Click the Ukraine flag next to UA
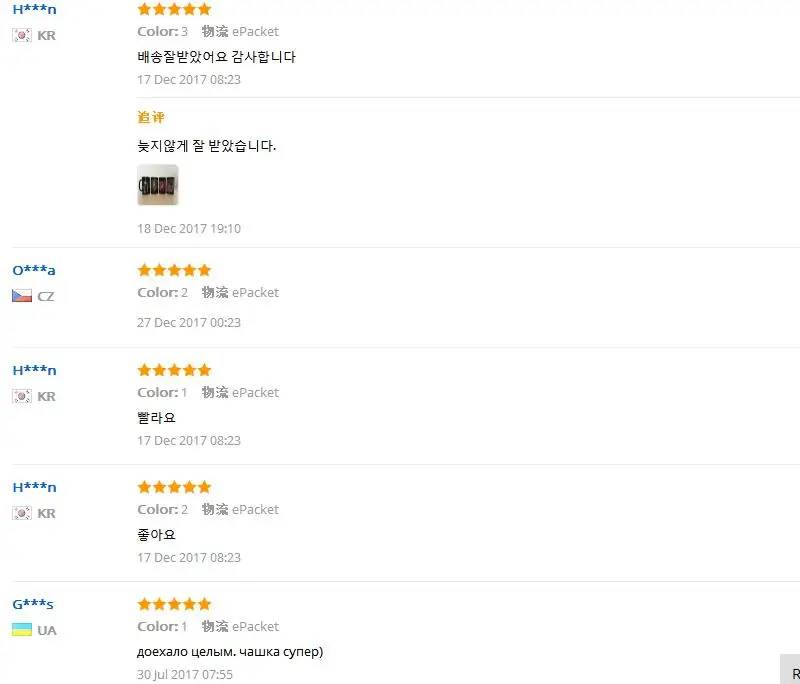 (22, 630)
